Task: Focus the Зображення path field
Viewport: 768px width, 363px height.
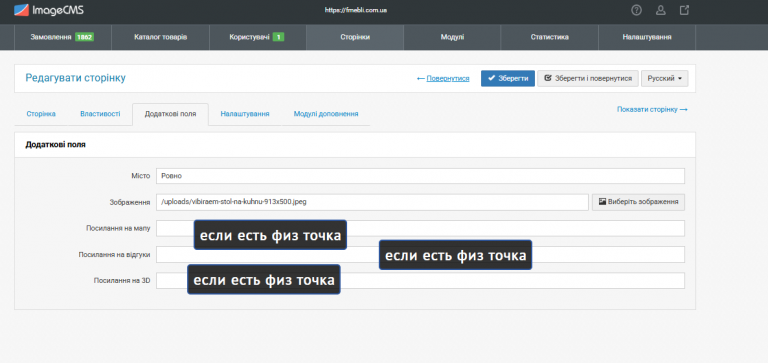Action: [372, 202]
